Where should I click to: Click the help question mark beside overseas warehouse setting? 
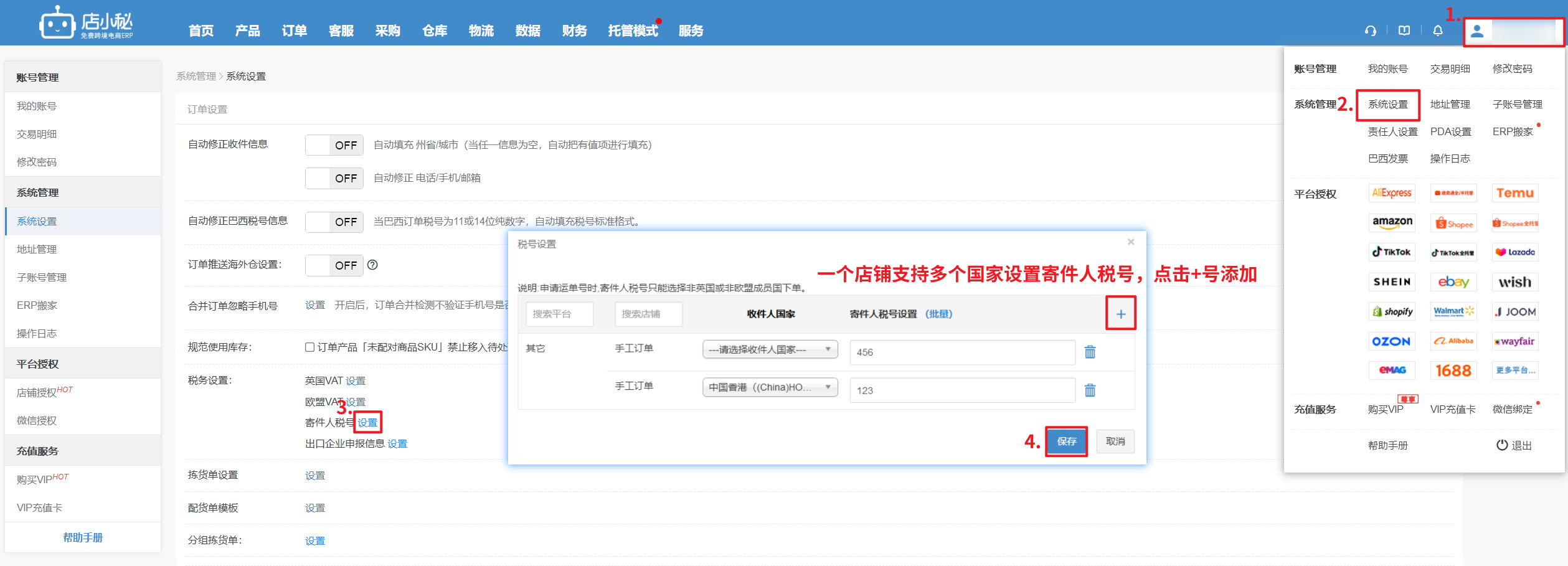(372, 265)
